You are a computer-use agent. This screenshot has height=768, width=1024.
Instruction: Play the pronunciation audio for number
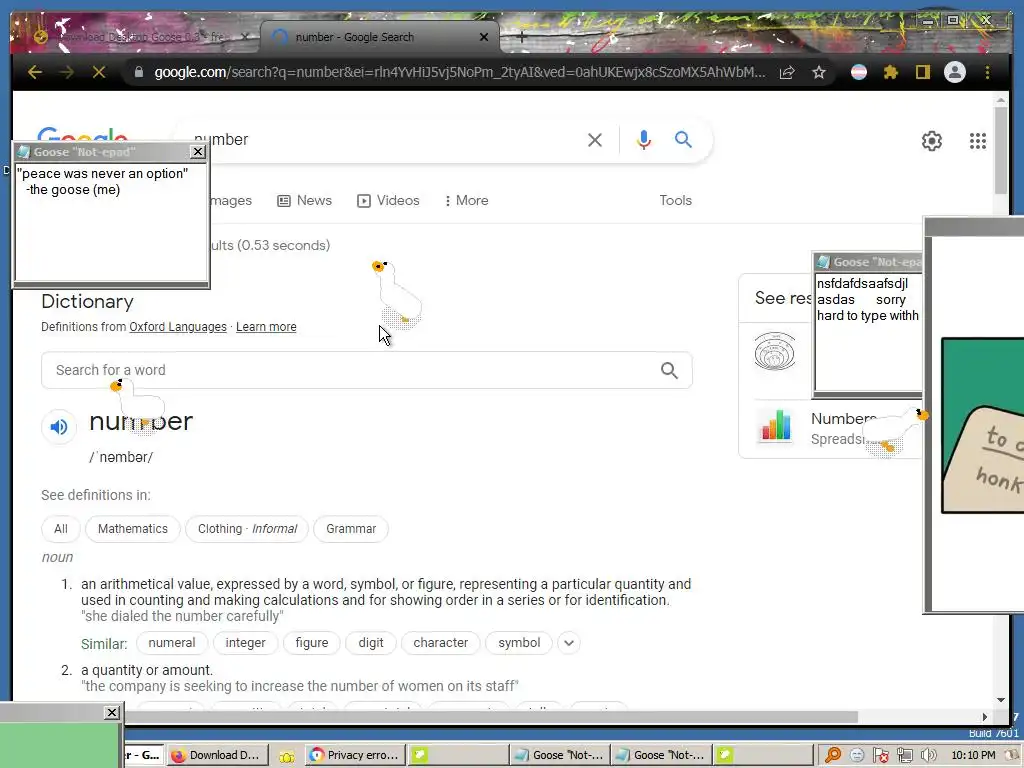click(x=59, y=426)
